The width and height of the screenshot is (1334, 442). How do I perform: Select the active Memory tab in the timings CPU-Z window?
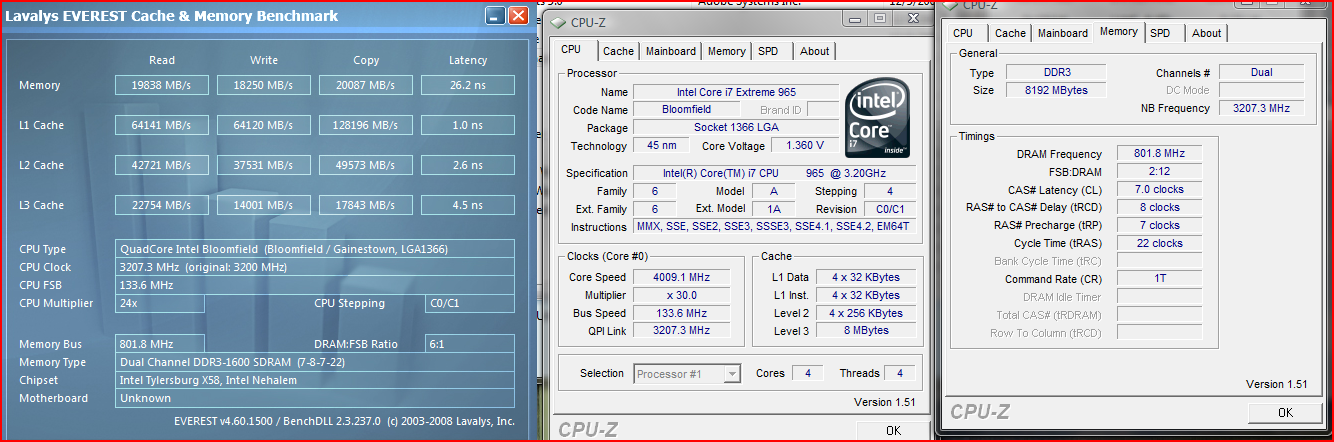point(1118,32)
